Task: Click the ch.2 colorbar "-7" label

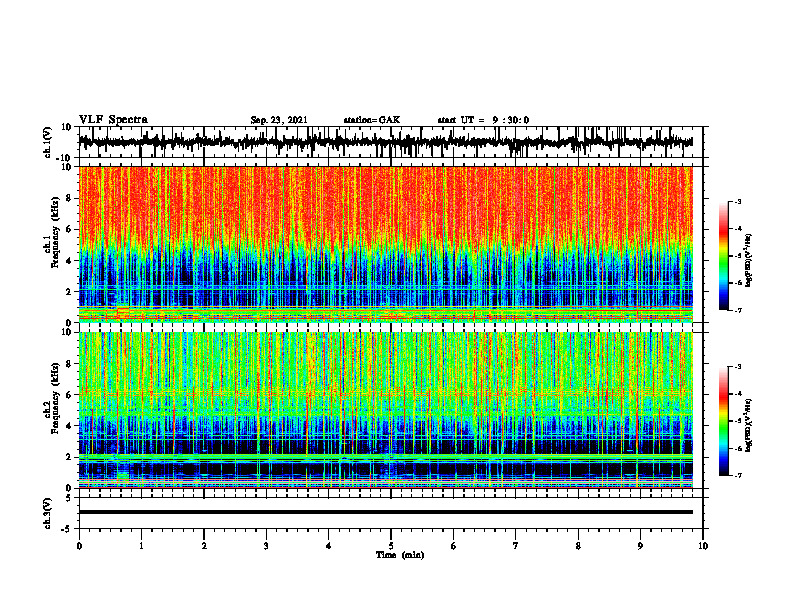Action: pyautogui.click(x=738, y=475)
